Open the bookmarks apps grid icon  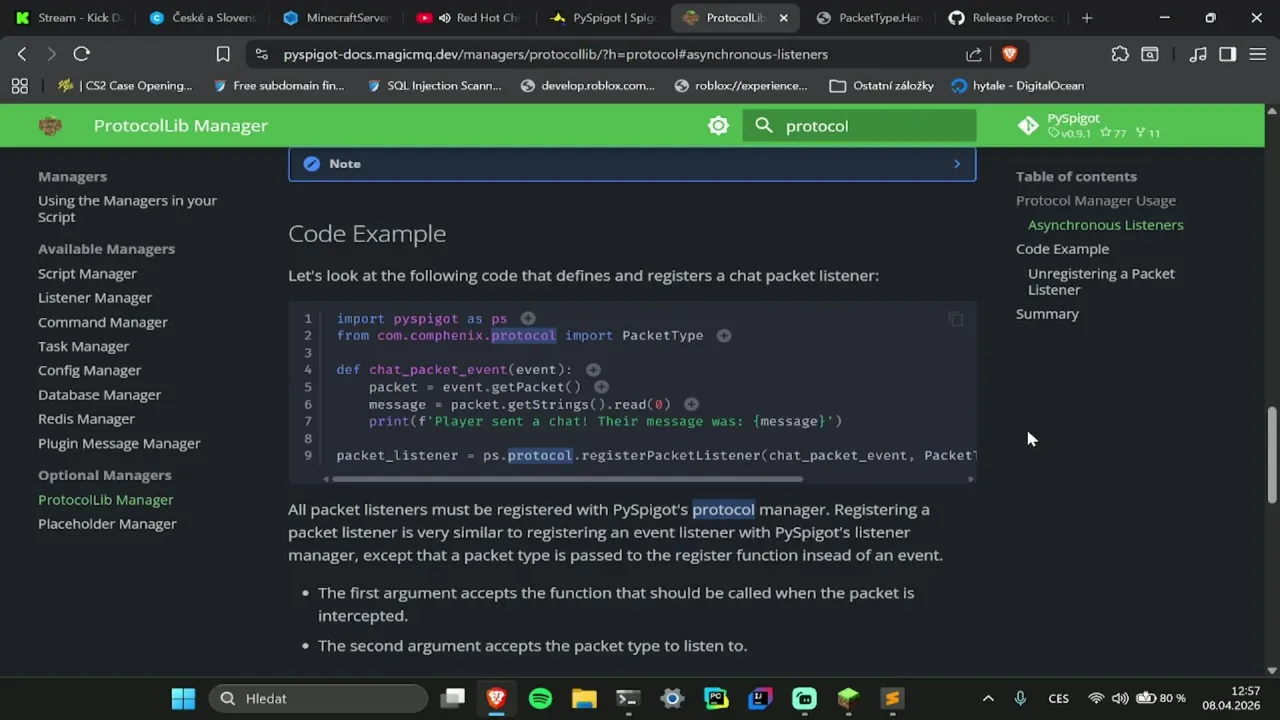[x=20, y=86]
